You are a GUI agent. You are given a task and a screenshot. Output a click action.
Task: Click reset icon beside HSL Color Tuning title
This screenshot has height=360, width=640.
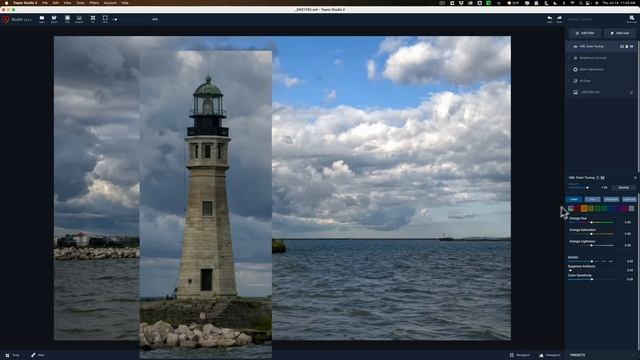point(597,178)
